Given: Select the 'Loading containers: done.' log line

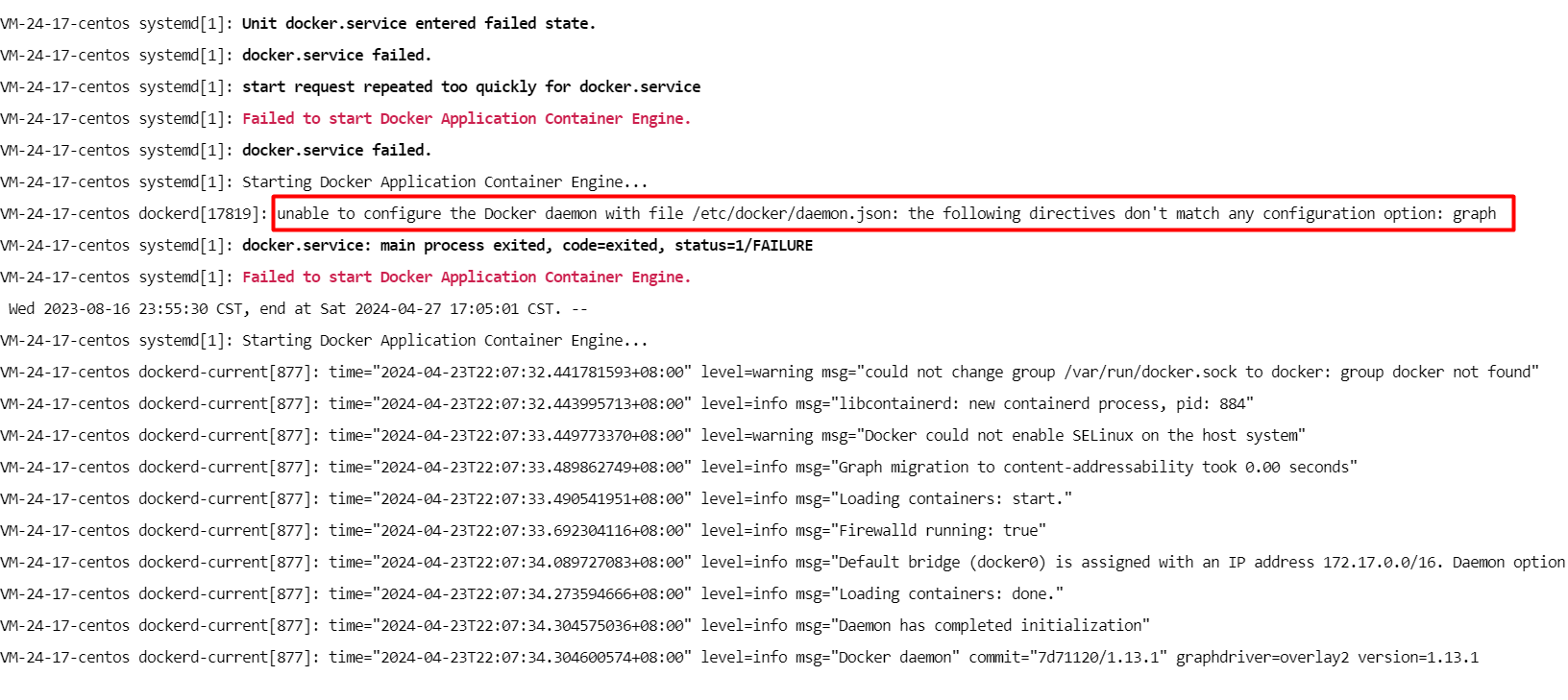Looking at the screenshot, I should point(532,593).
